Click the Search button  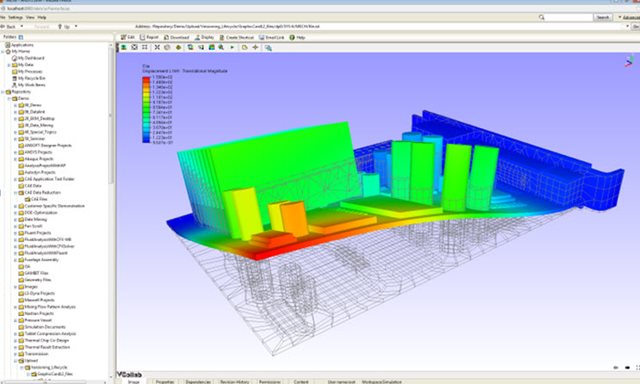point(603,17)
